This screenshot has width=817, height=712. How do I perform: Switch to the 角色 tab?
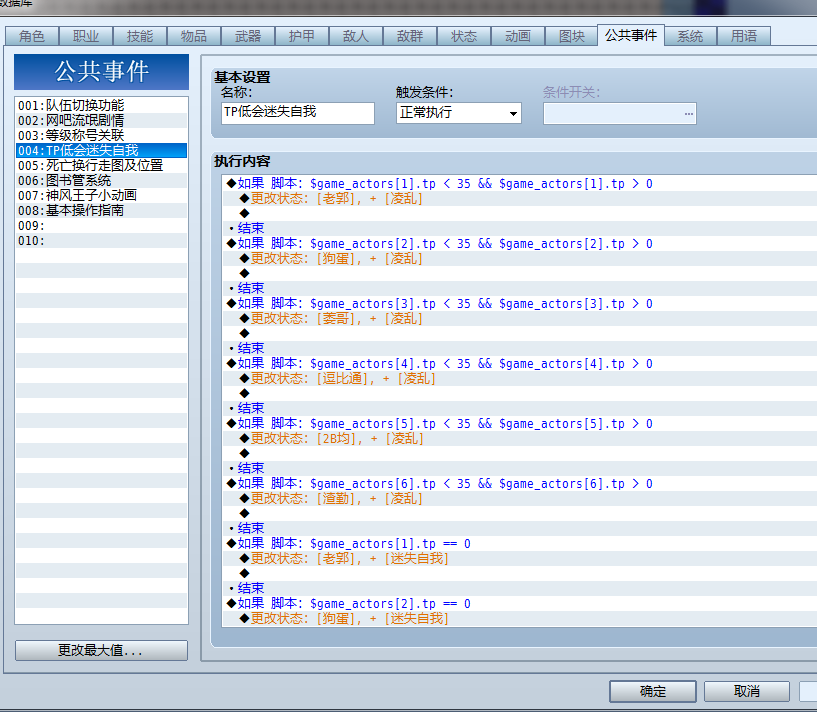coord(32,36)
